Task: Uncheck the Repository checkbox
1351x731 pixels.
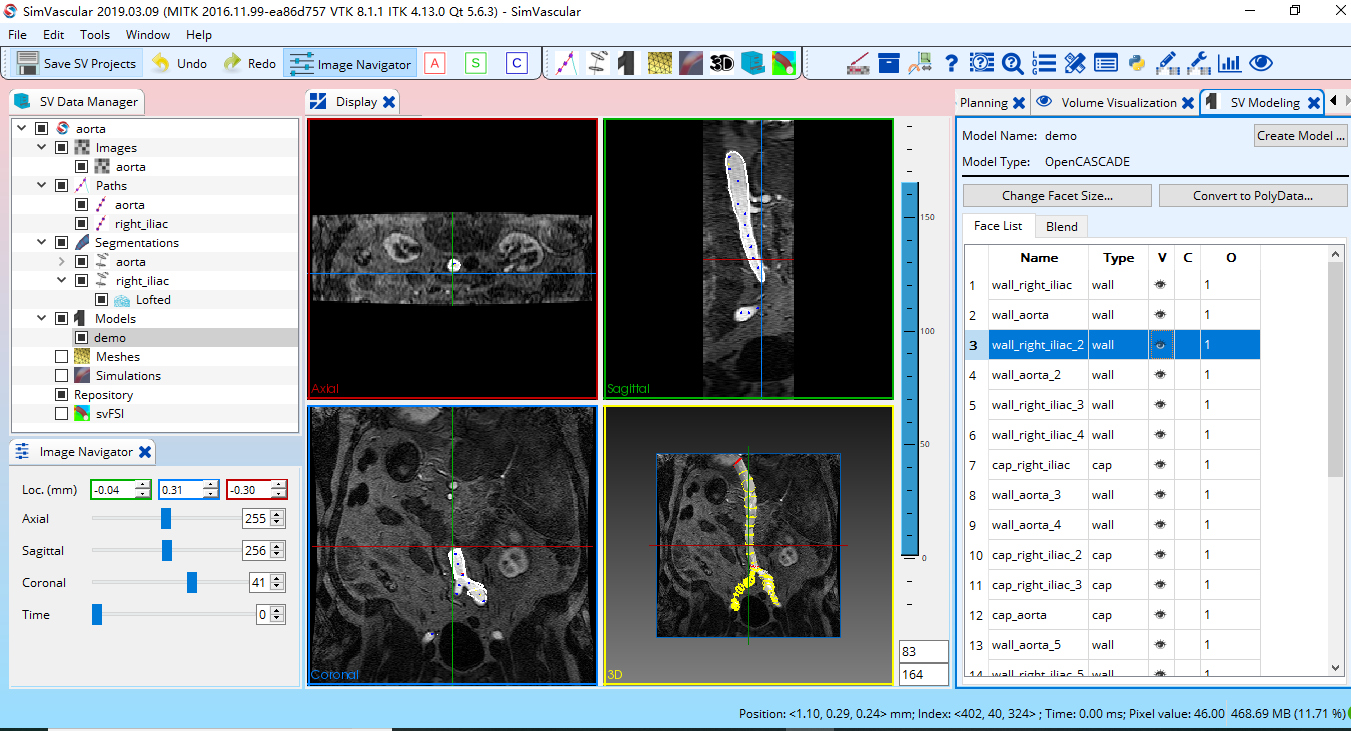Action: tap(62, 395)
